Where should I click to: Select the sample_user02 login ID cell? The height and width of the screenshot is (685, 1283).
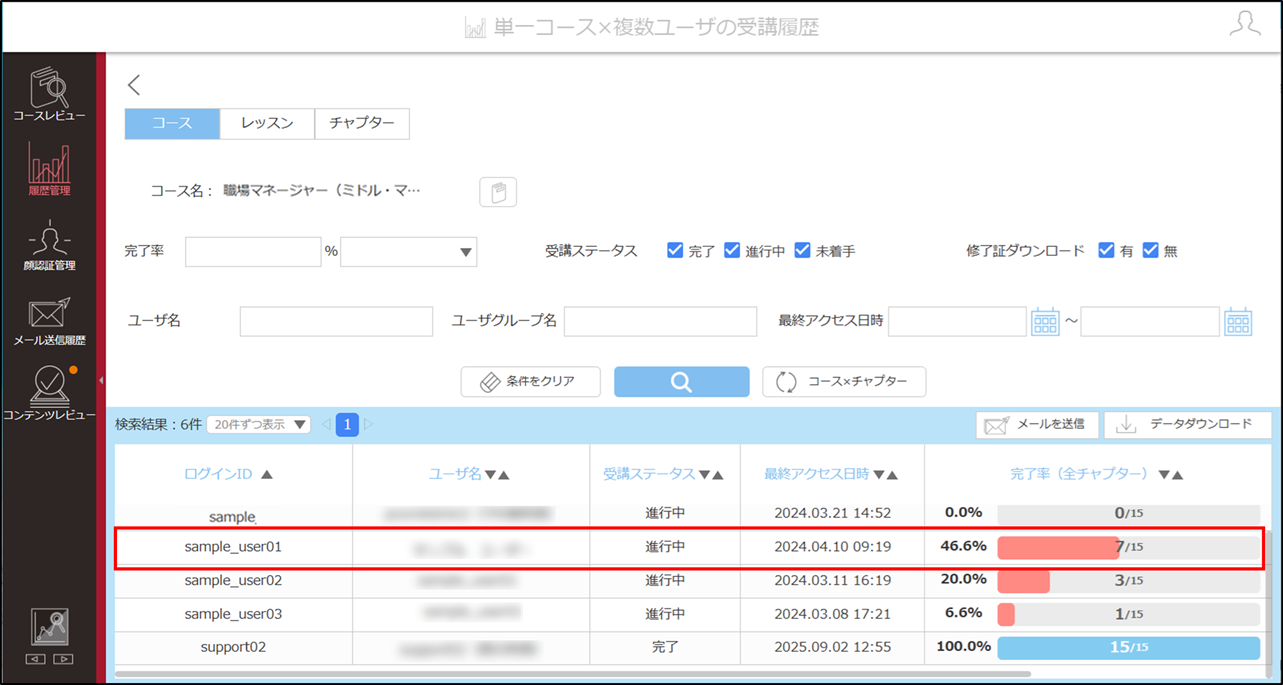tap(234, 580)
